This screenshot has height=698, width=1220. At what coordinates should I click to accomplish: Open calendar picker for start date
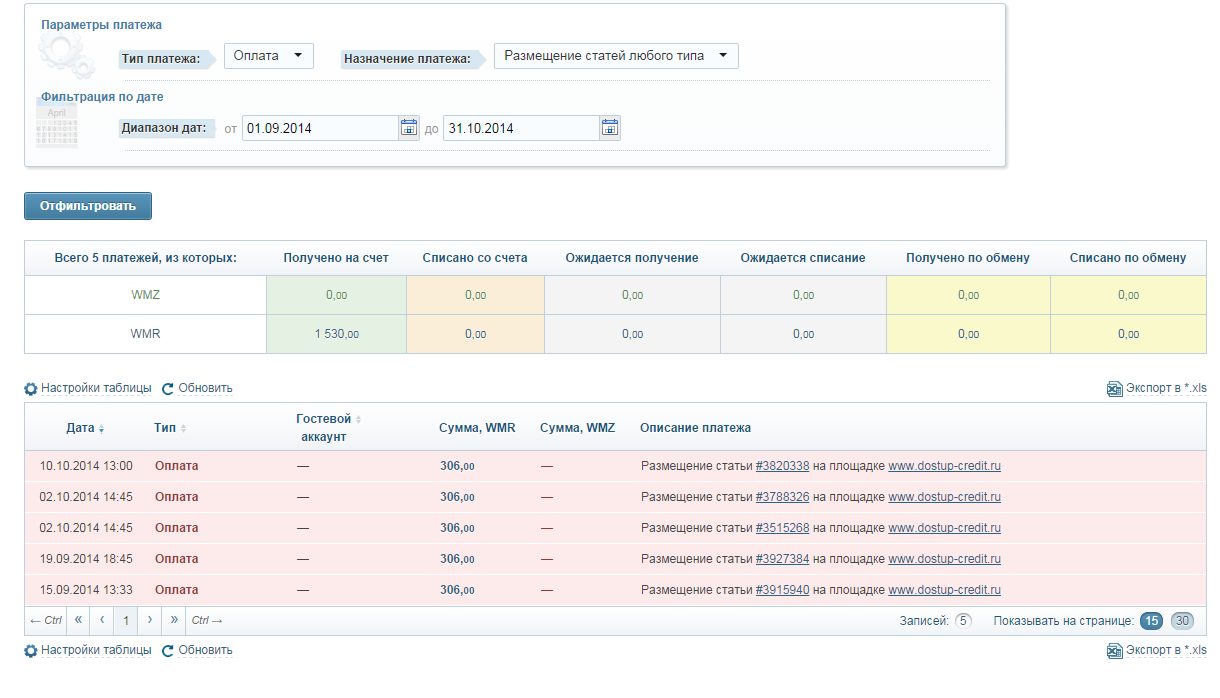409,128
